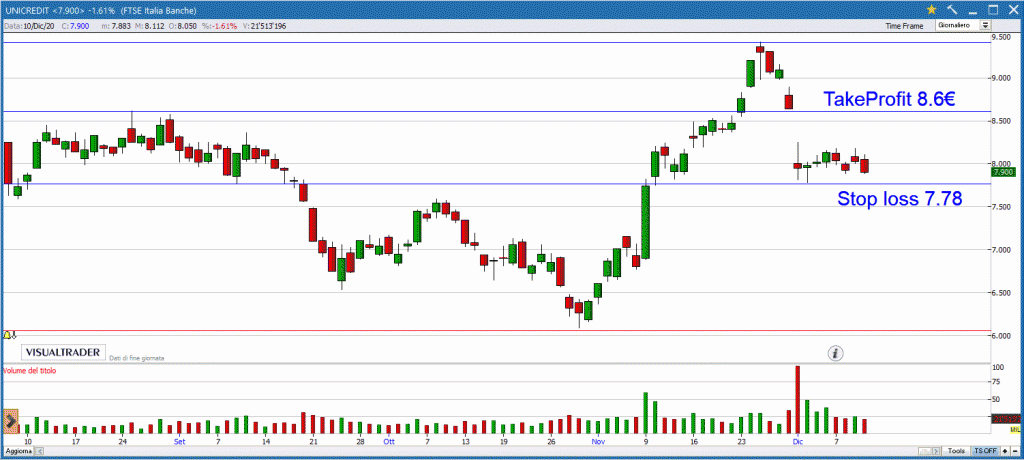
Task: Click the tallest red volume bar at Dic
Action: (x=797, y=399)
